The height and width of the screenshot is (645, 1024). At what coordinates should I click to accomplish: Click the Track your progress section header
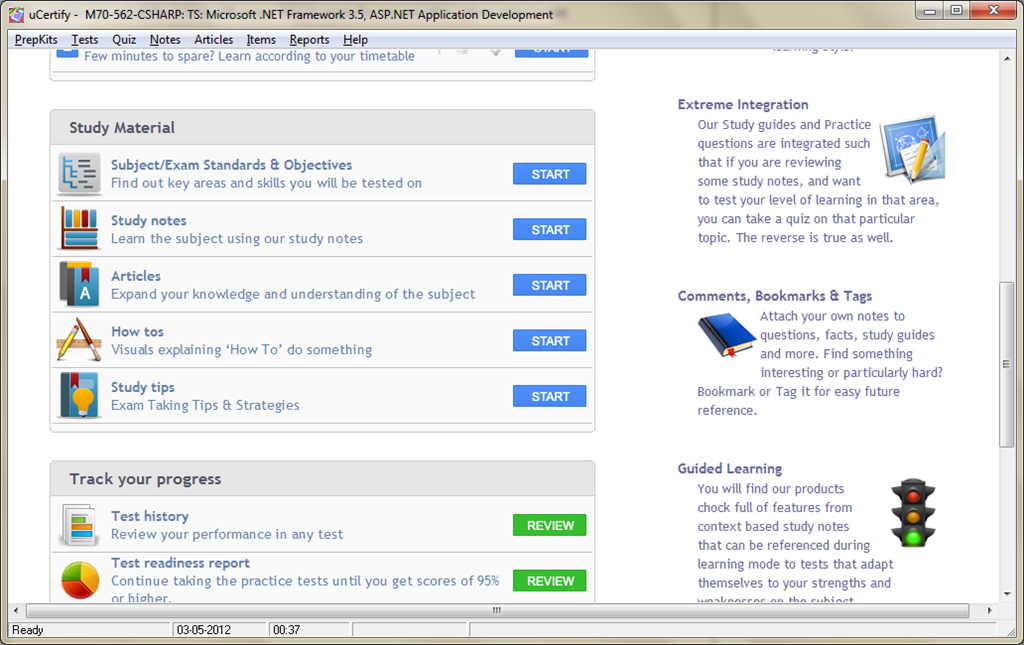coord(323,479)
